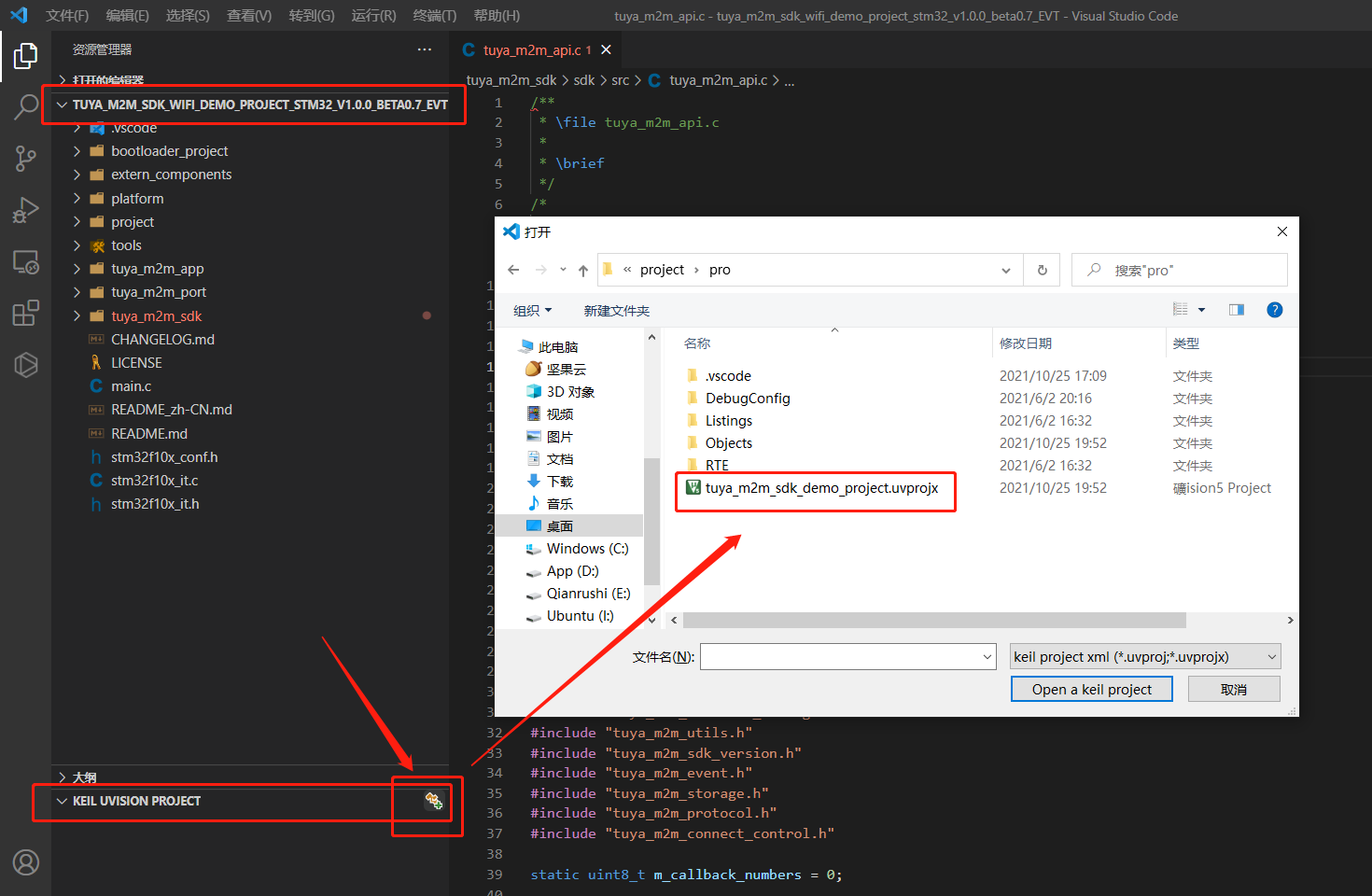Screen dimensions: 1372x896
Task: Click the Accounts icon in the activity bar
Action: tap(24, 862)
